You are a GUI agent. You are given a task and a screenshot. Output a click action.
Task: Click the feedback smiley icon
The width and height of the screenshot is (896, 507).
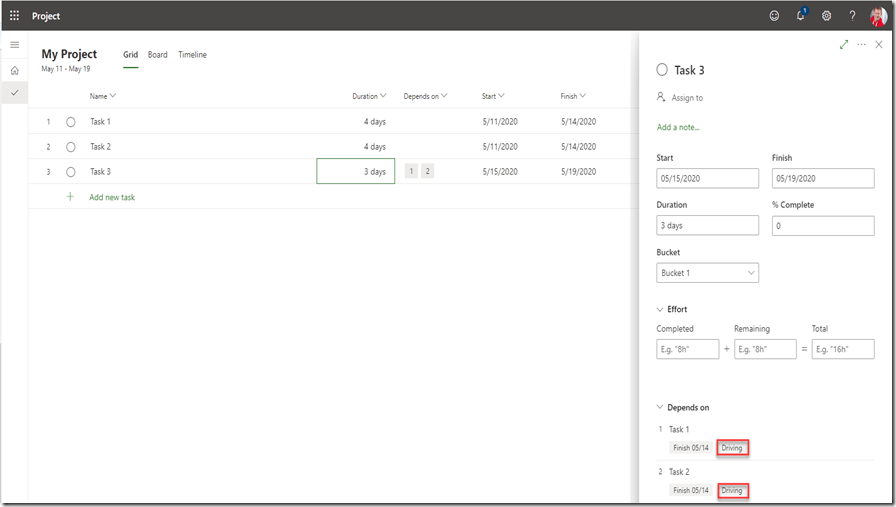(774, 16)
